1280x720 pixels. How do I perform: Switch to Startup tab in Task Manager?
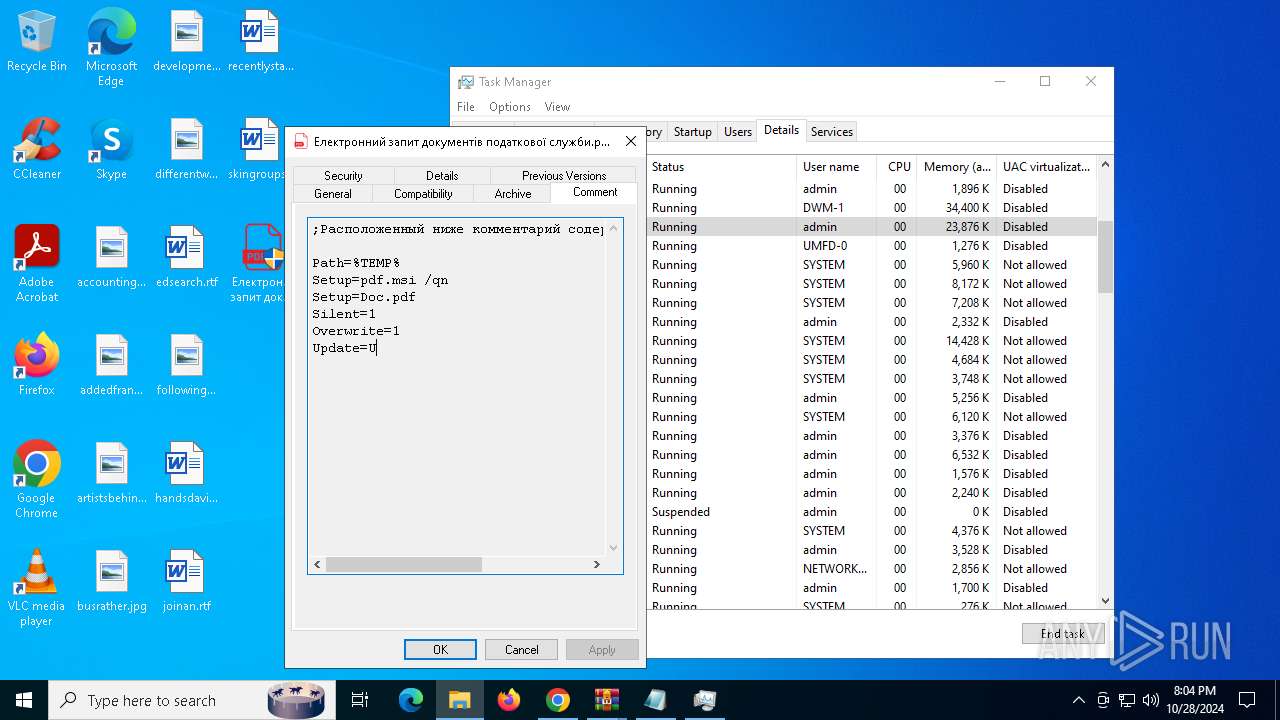(x=692, y=131)
